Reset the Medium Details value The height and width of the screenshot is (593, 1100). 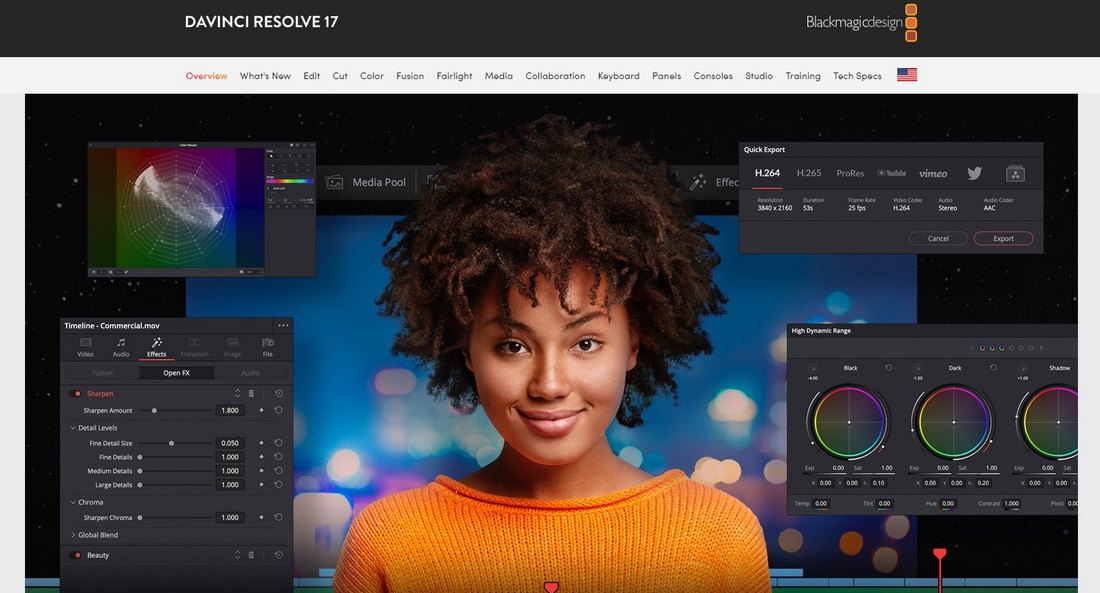(x=279, y=471)
